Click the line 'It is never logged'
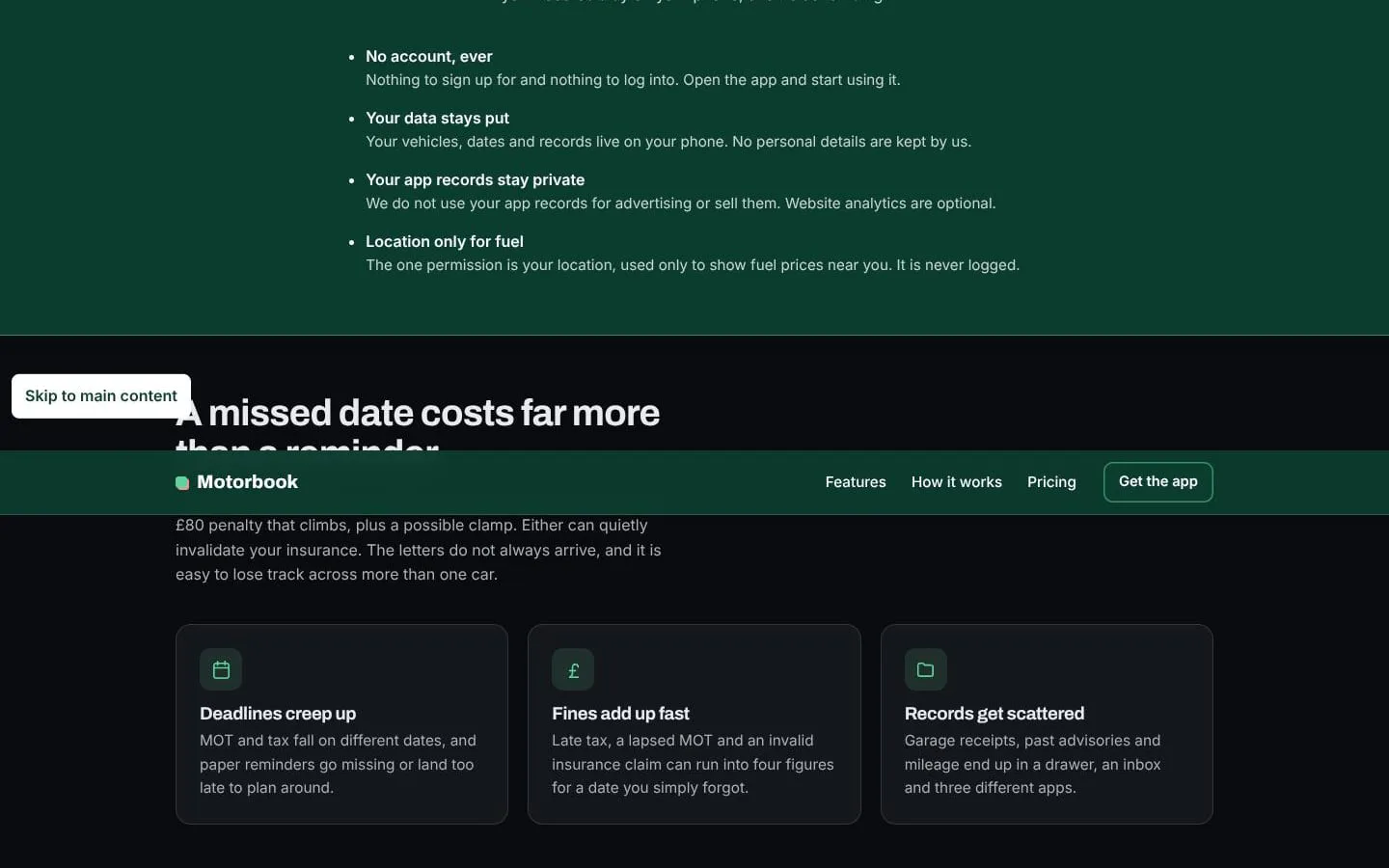 pyautogui.click(x=958, y=265)
